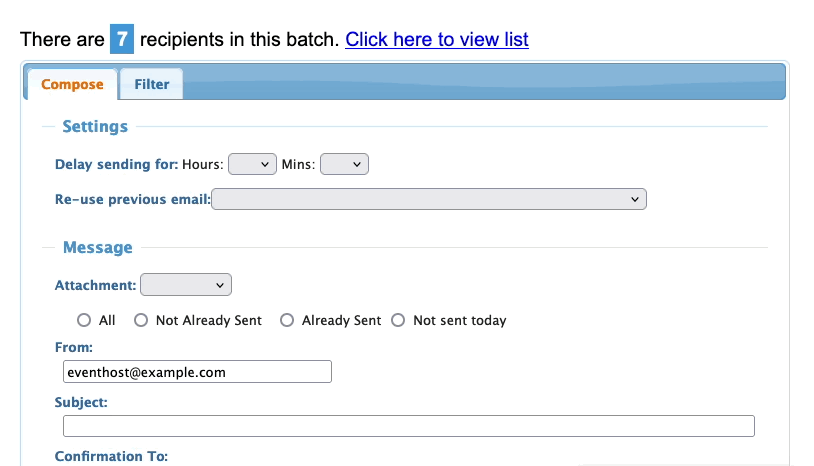Click the 7 recipients count badge
The image size is (814, 466).
[120, 40]
